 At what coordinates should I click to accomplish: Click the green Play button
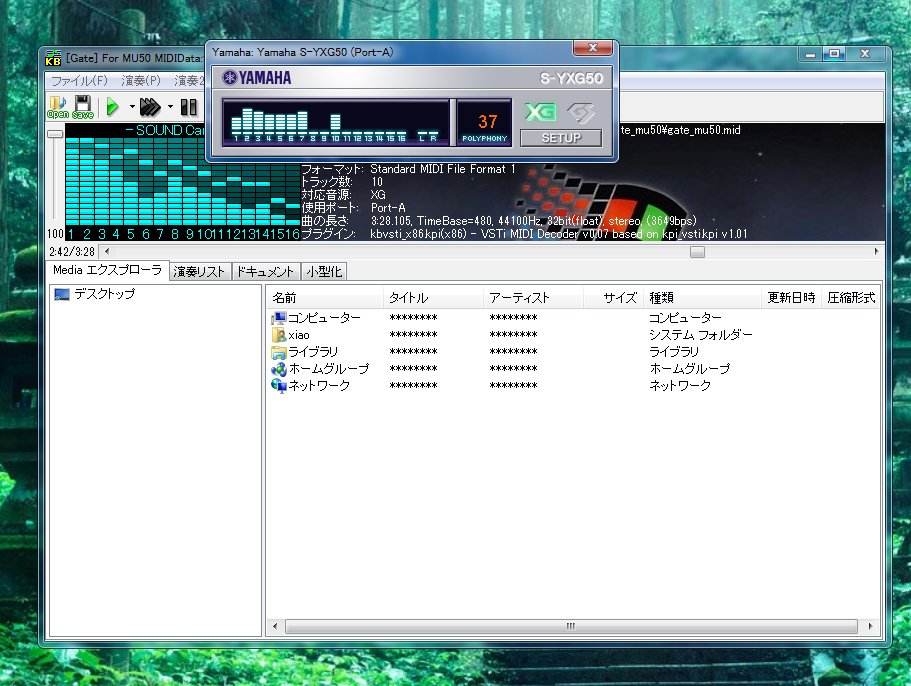point(113,107)
